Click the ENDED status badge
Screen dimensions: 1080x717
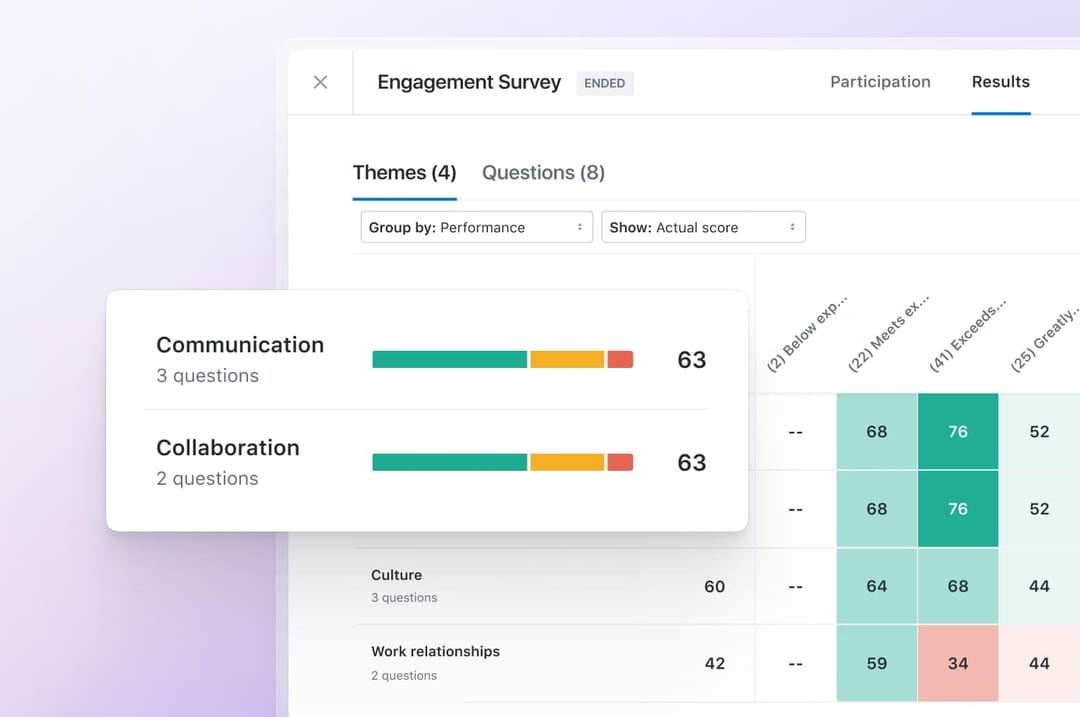pyautogui.click(x=604, y=83)
